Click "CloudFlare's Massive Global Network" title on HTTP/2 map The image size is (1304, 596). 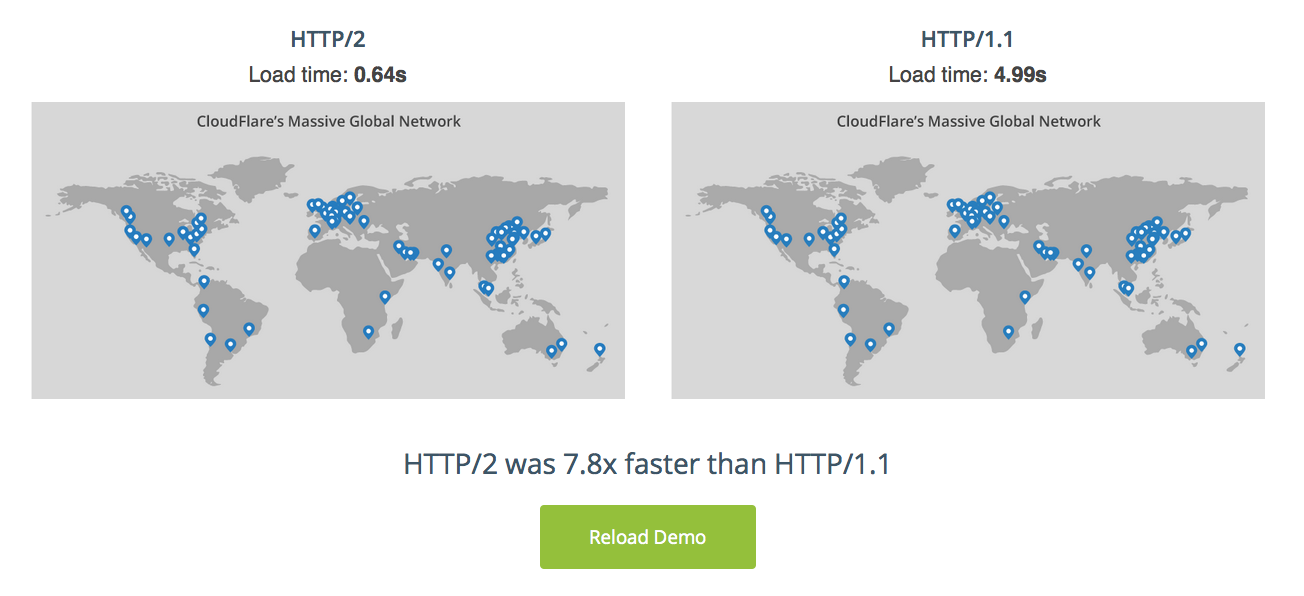pos(328,121)
